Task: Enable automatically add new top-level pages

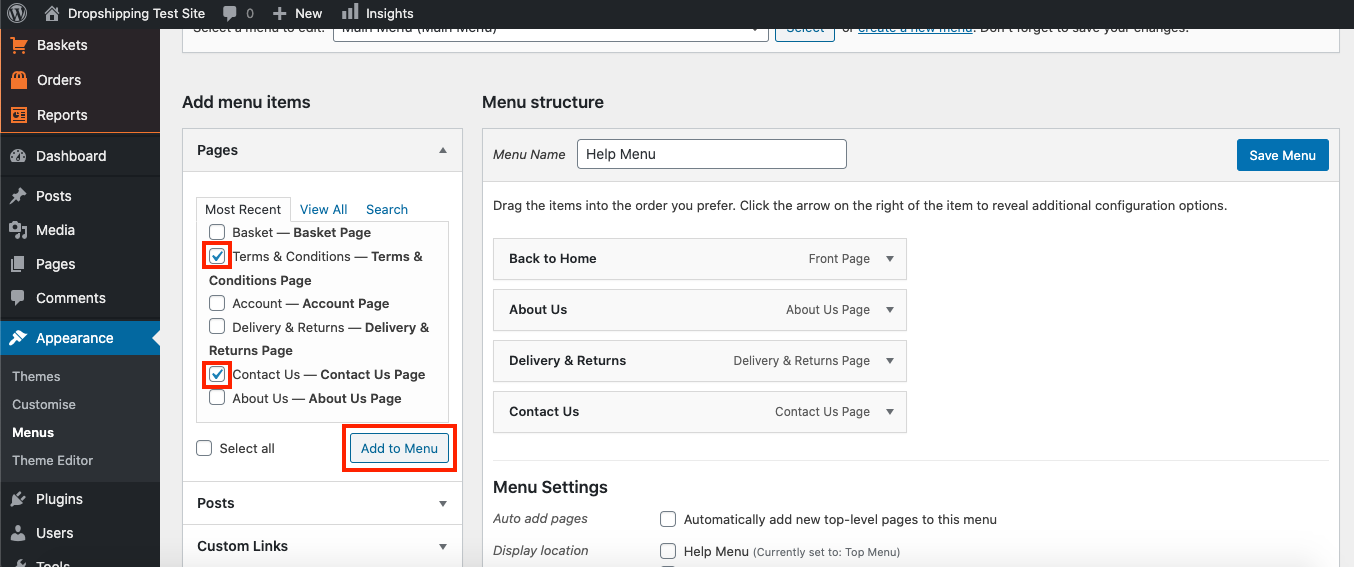Action: 668,519
